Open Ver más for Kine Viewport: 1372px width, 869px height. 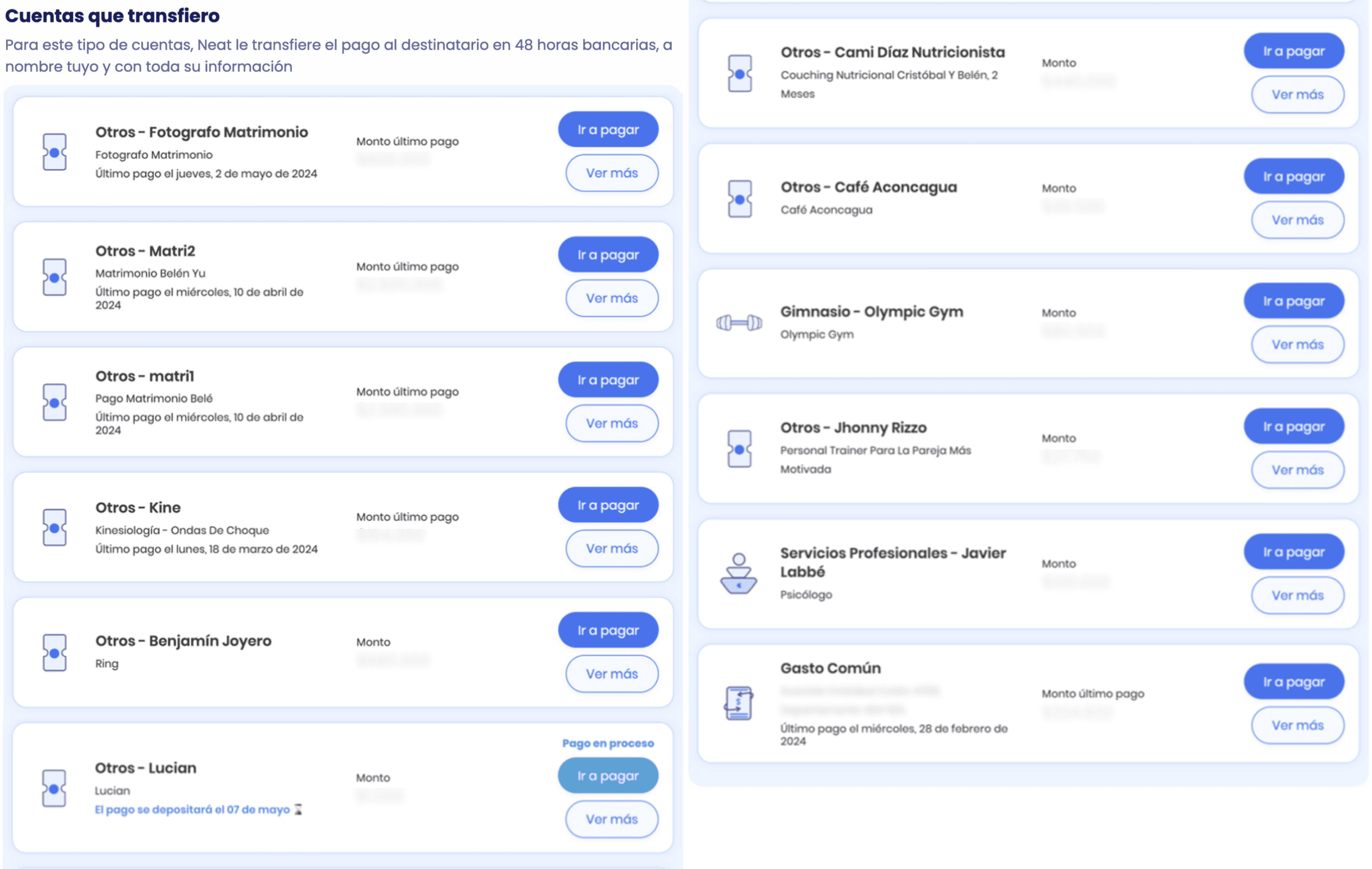(612, 548)
